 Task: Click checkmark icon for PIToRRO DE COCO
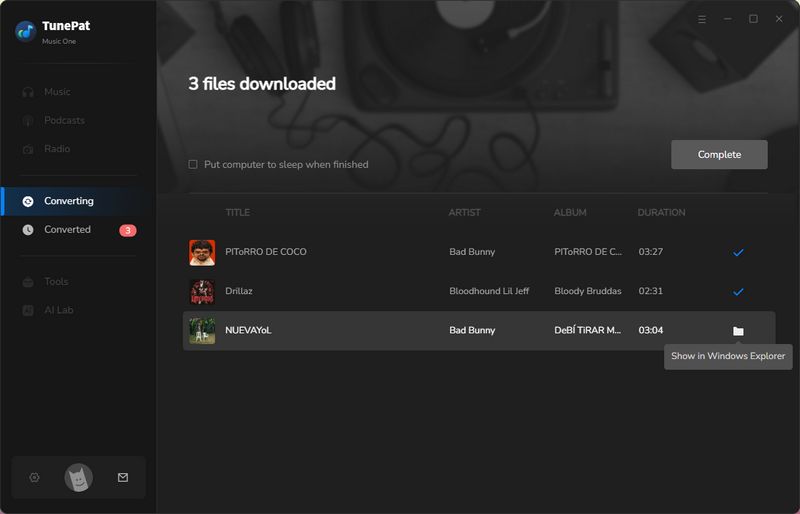(738, 252)
